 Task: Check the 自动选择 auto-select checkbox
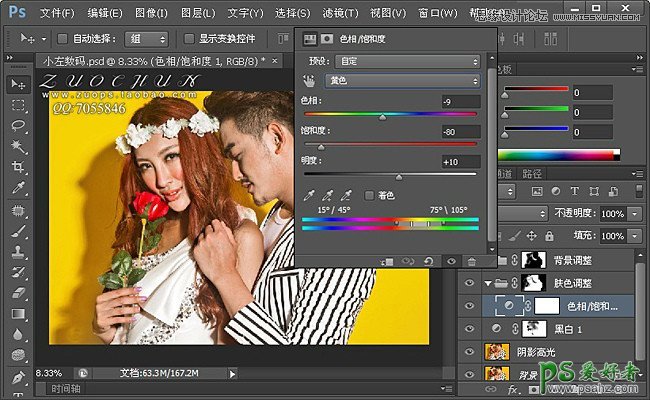64,39
